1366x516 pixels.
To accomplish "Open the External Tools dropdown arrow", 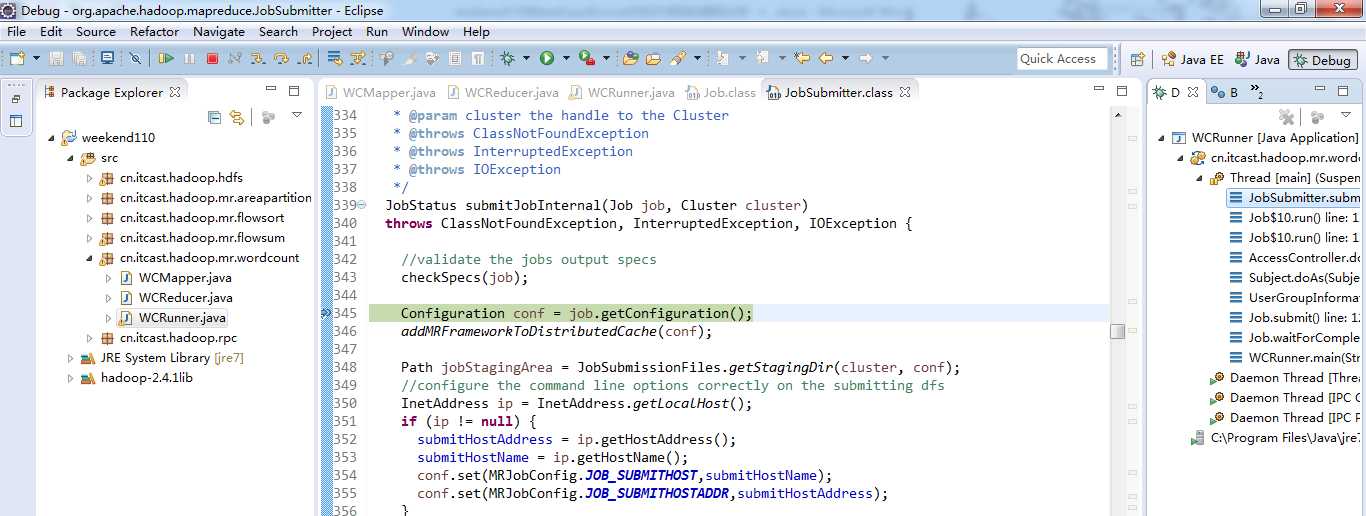I will [606, 58].
